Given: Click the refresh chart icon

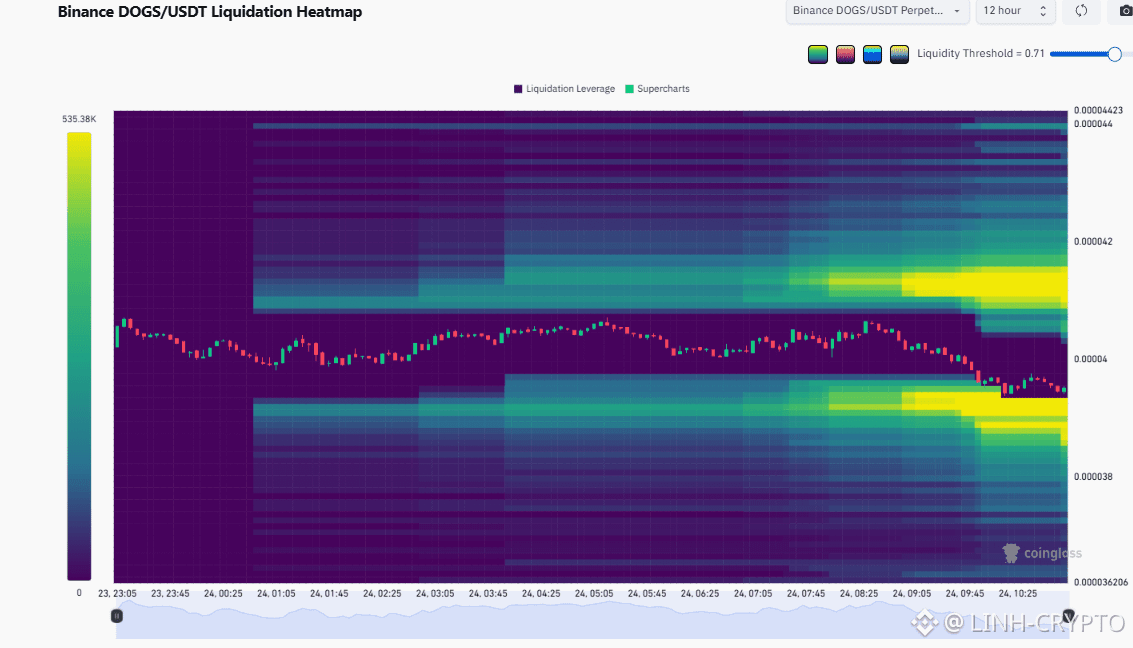Looking at the screenshot, I should pyautogui.click(x=1081, y=11).
